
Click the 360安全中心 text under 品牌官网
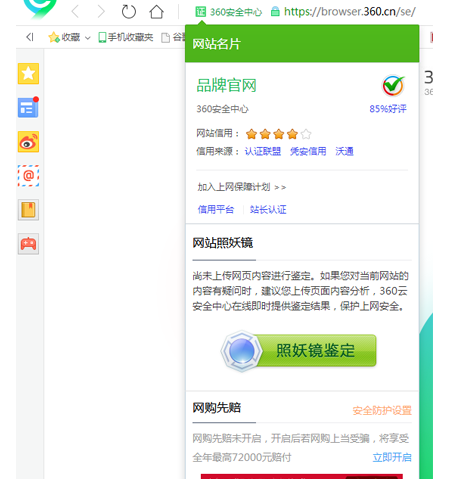(222, 109)
